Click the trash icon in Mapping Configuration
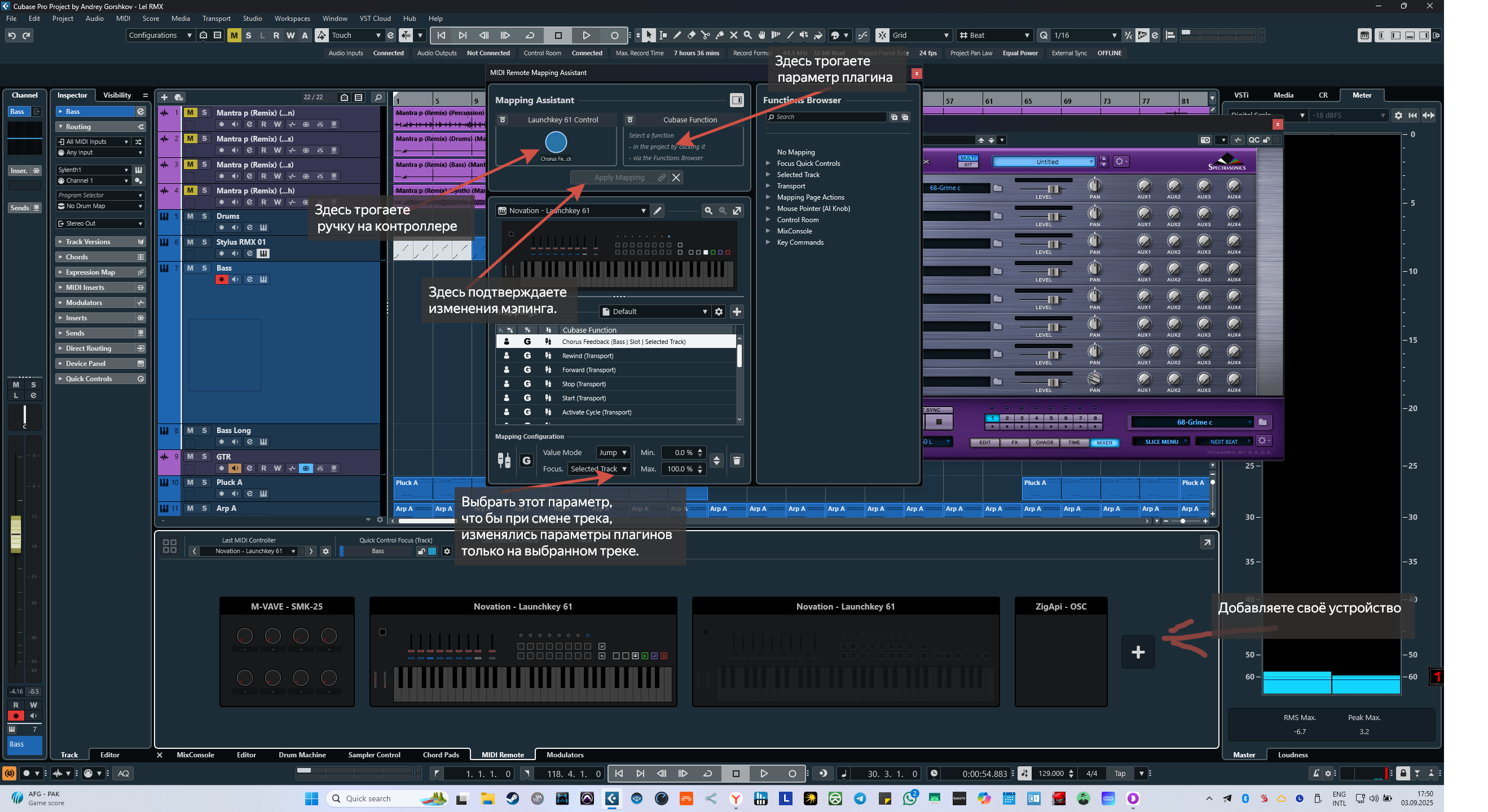 737,460
